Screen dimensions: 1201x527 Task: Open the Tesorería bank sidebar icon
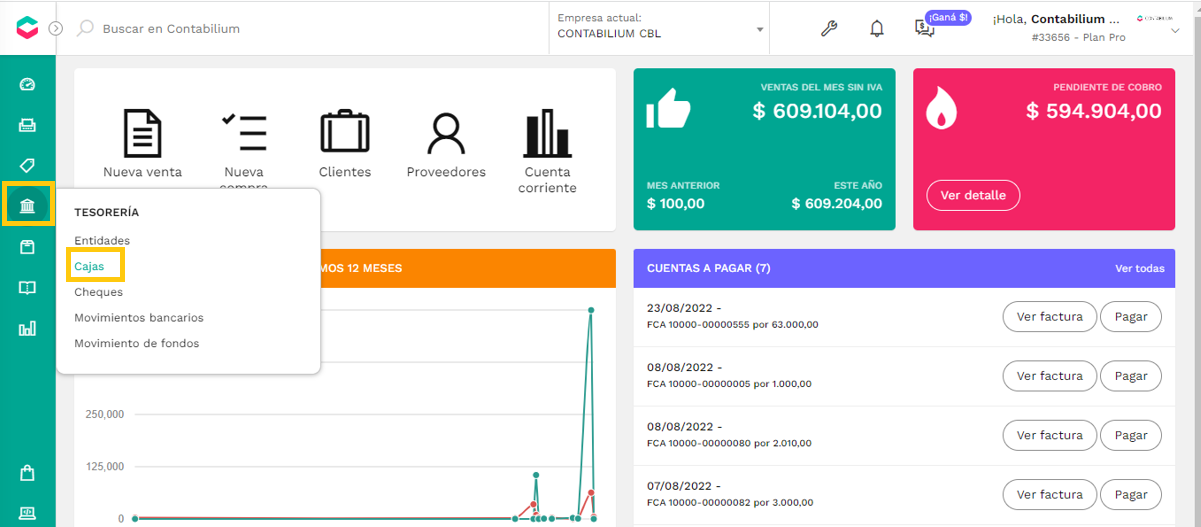click(x=27, y=206)
